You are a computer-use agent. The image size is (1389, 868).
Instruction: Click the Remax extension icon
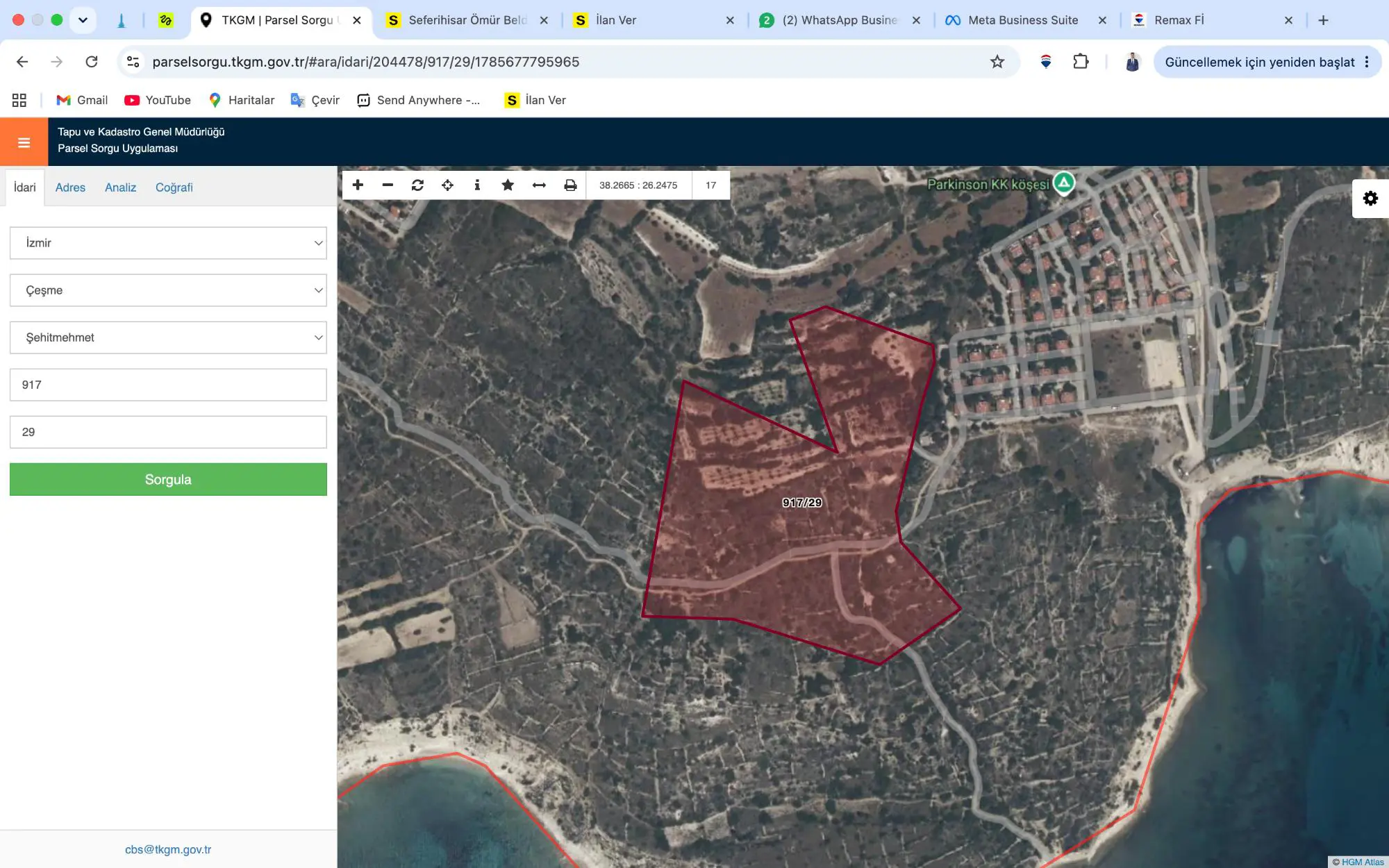(1046, 62)
